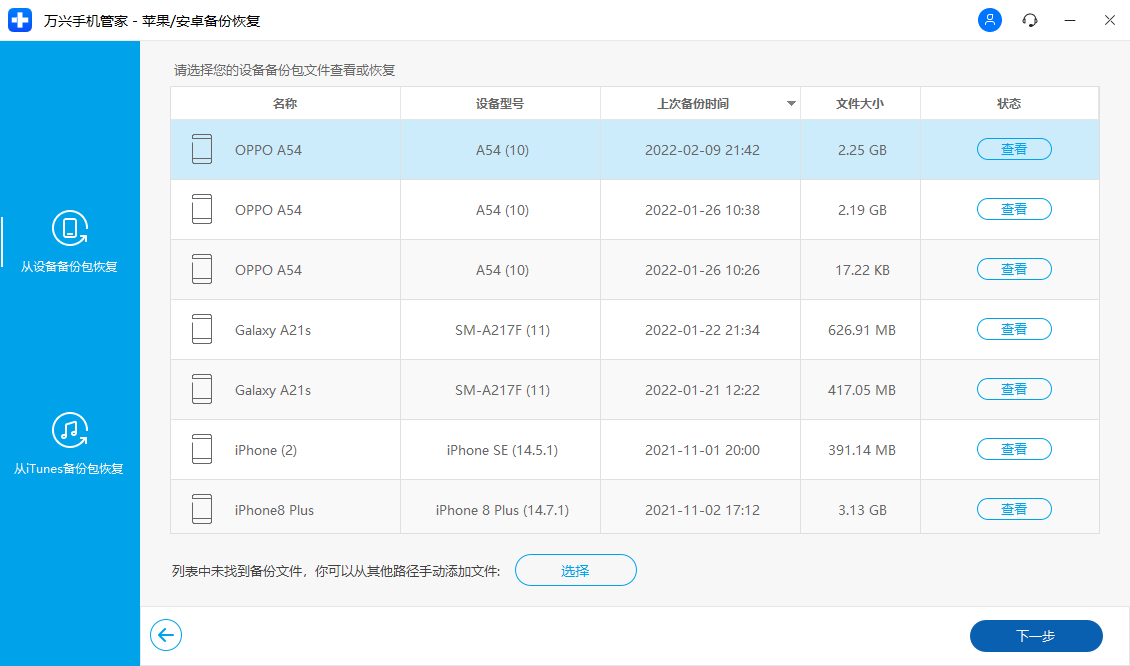
Task: View the iPhone SE backup with 查看 button
Action: click(x=1014, y=448)
